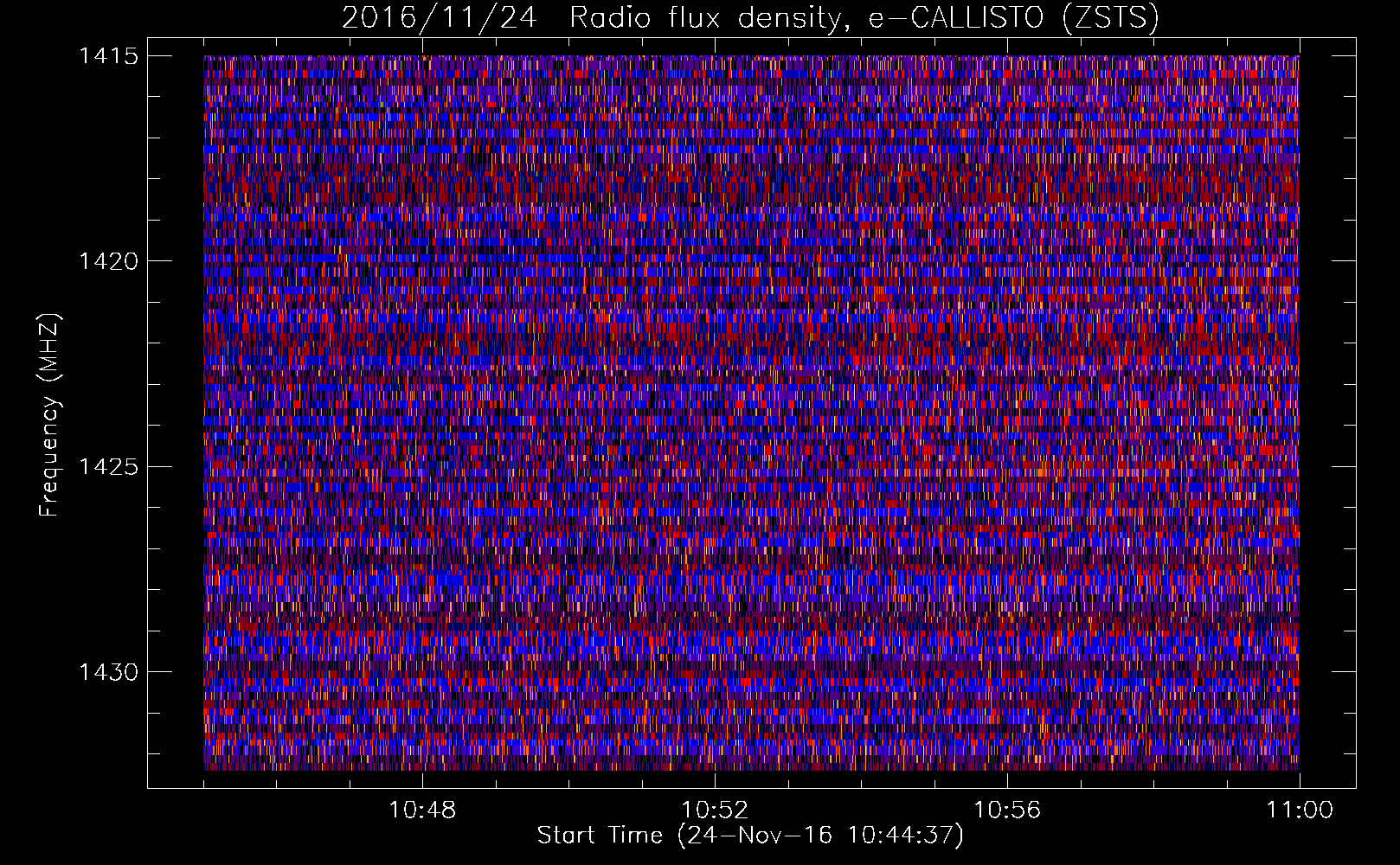Select the 1415 frequency axis label
This screenshot has width=1400, height=865.
[x=108, y=56]
